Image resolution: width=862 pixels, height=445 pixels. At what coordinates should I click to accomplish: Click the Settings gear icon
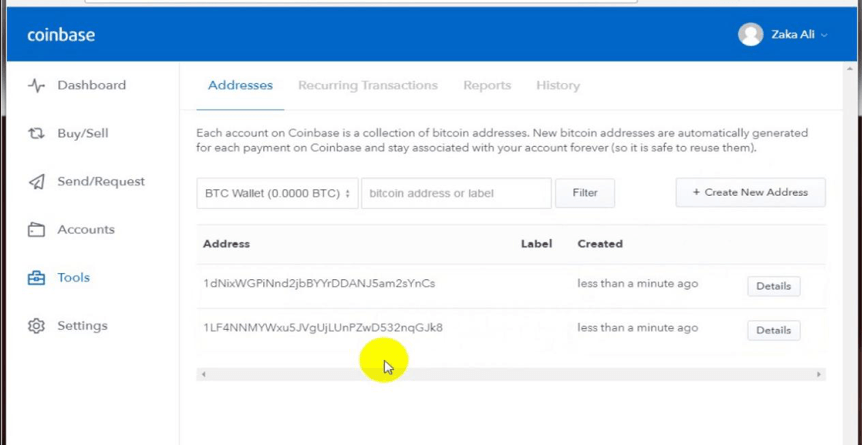coord(36,326)
